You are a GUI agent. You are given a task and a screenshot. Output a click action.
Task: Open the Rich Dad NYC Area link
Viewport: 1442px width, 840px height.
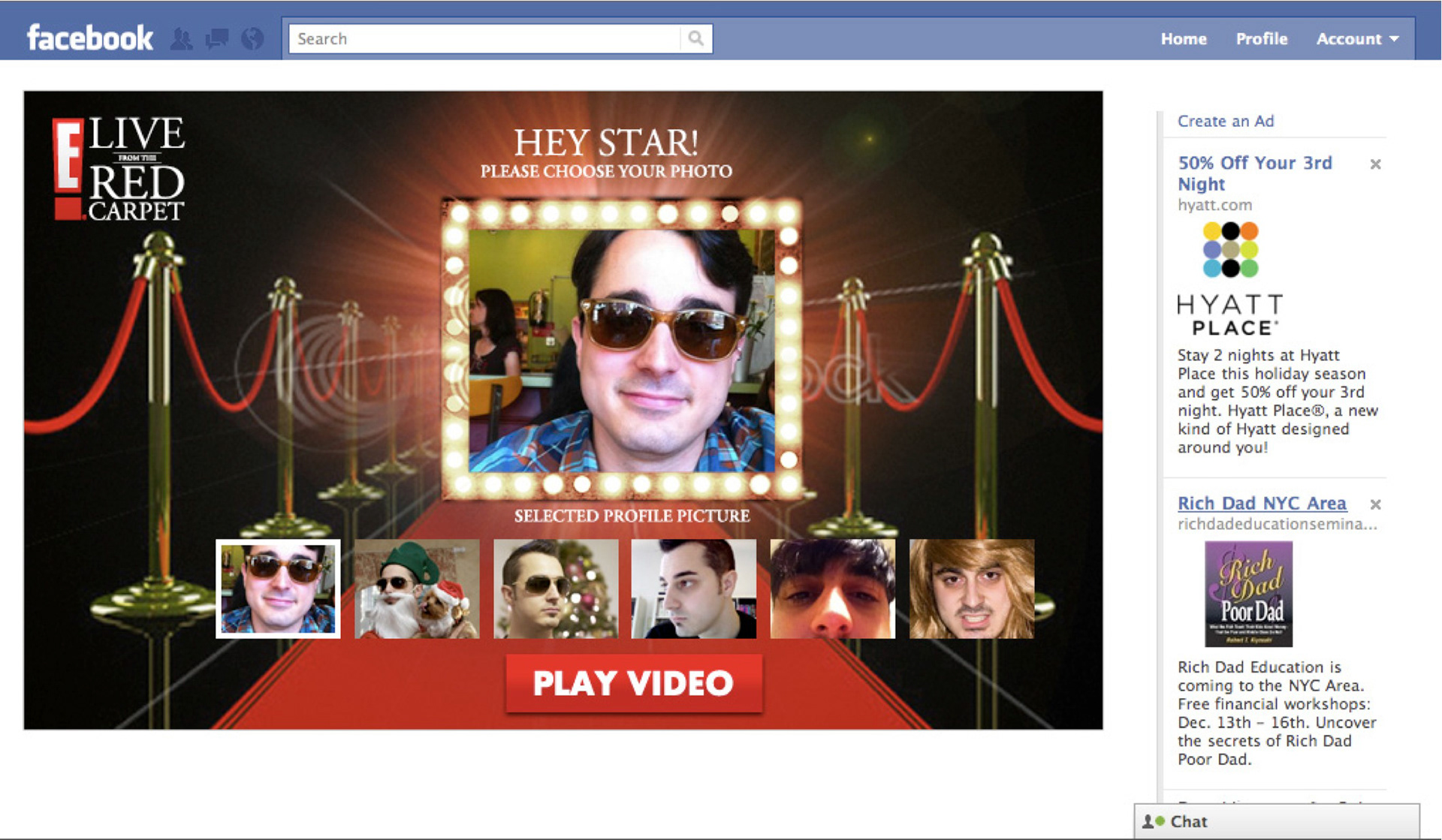1262,503
